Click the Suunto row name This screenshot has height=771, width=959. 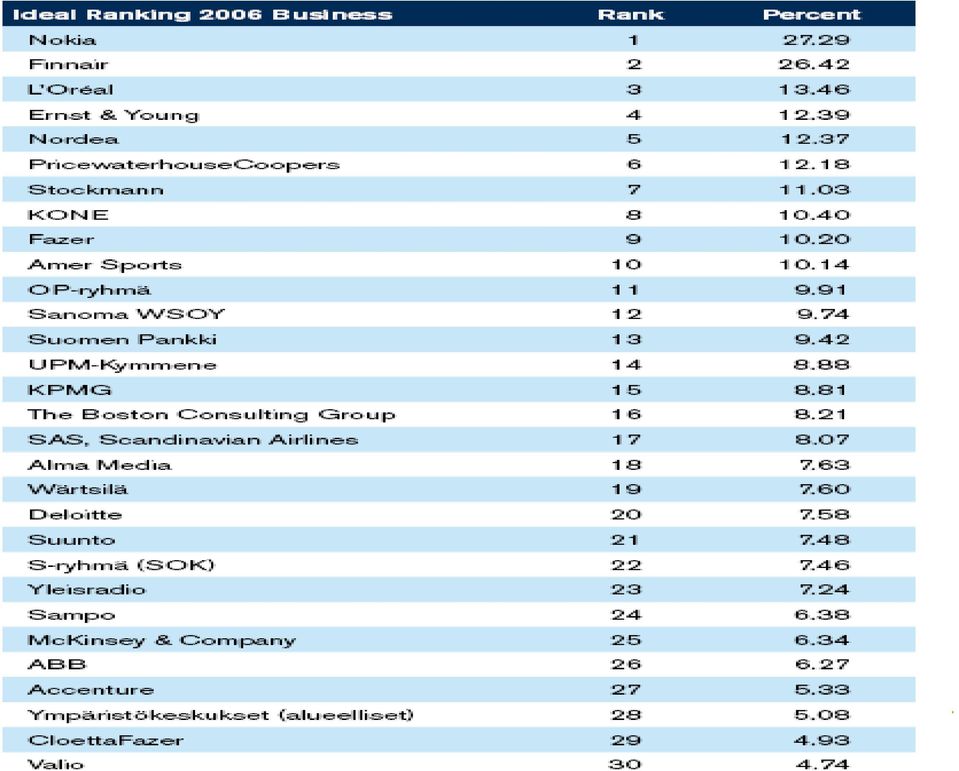(x=72, y=540)
